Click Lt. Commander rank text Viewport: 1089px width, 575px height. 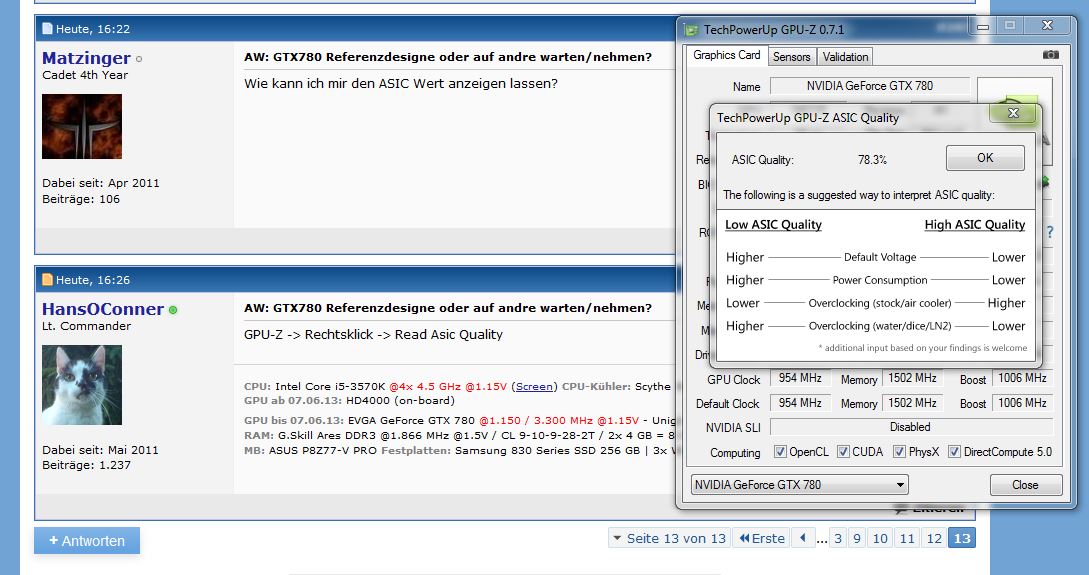86,326
